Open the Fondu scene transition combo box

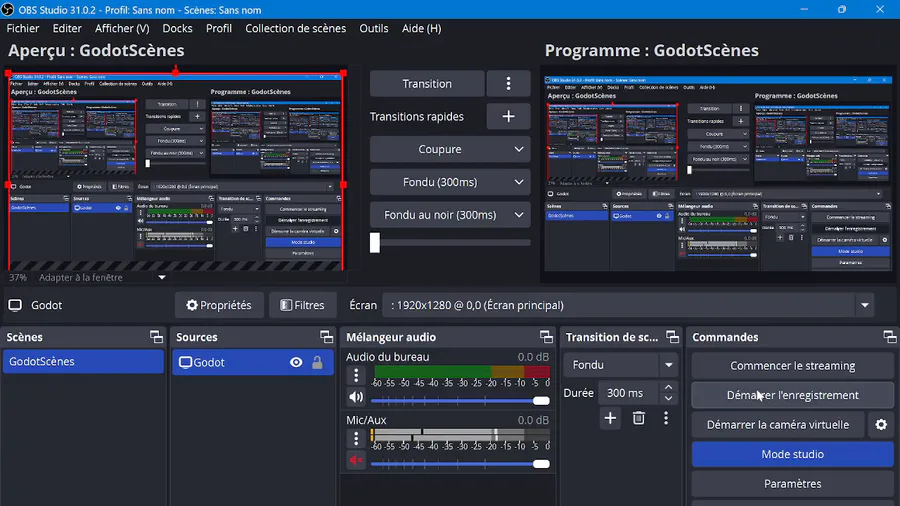(x=620, y=365)
